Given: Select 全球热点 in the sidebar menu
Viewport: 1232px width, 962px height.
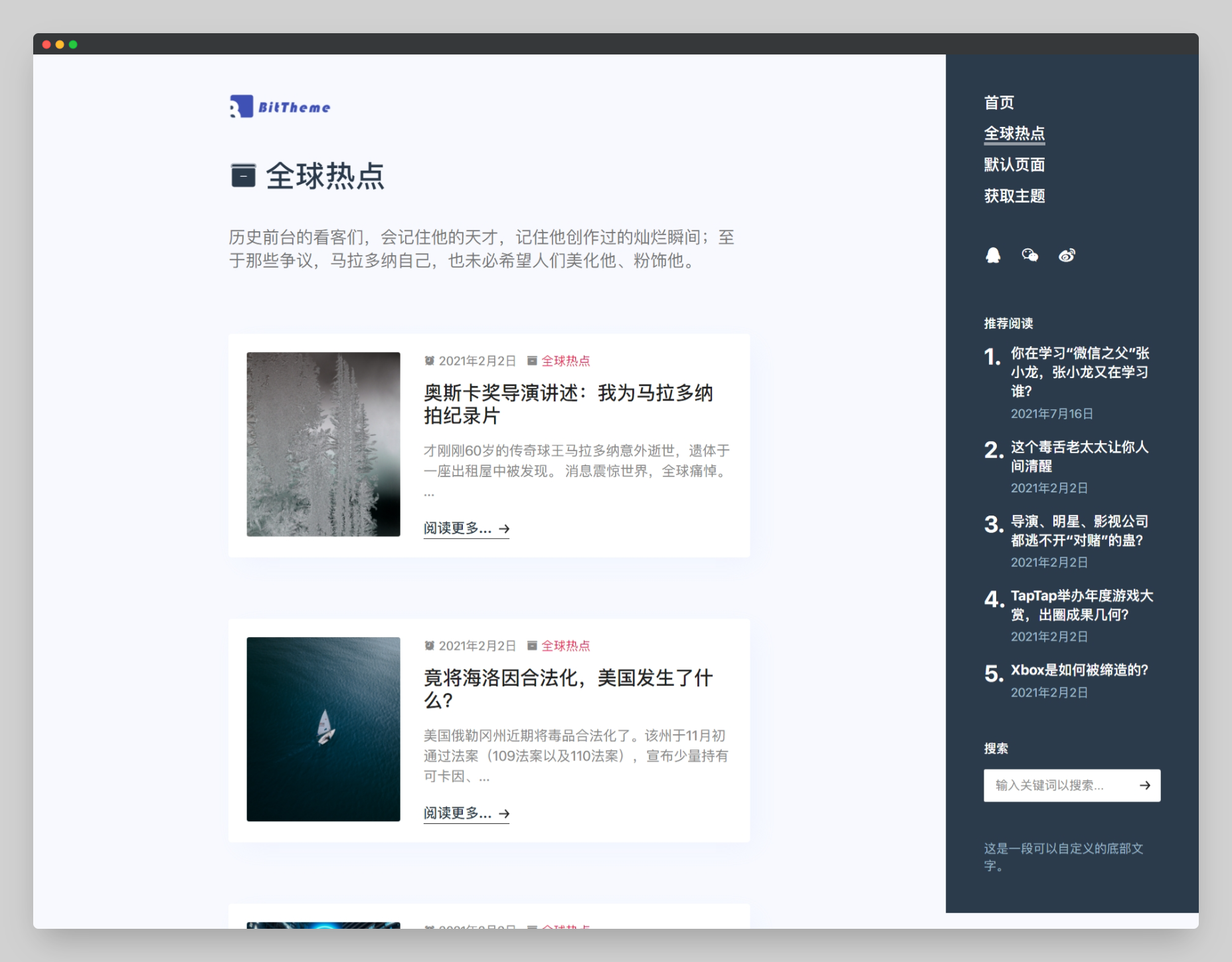Looking at the screenshot, I should (x=1014, y=134).
